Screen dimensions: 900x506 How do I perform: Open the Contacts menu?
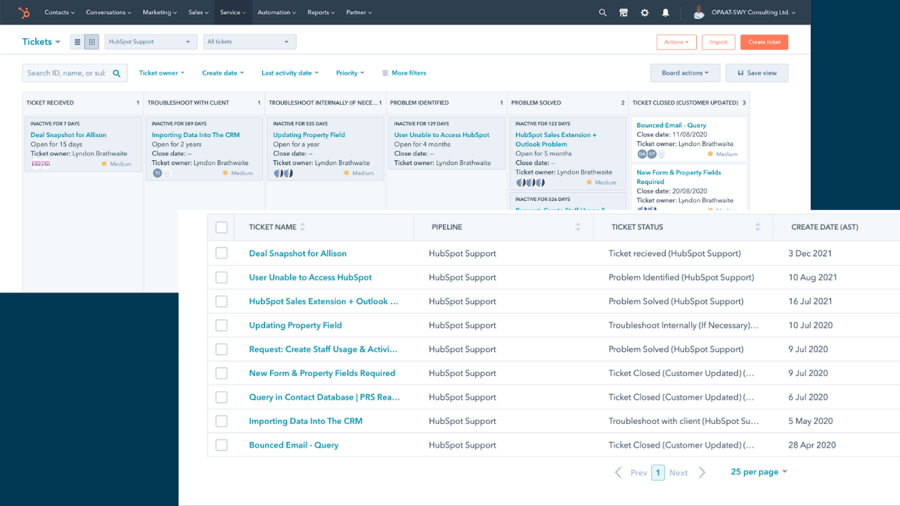[60, 12]
